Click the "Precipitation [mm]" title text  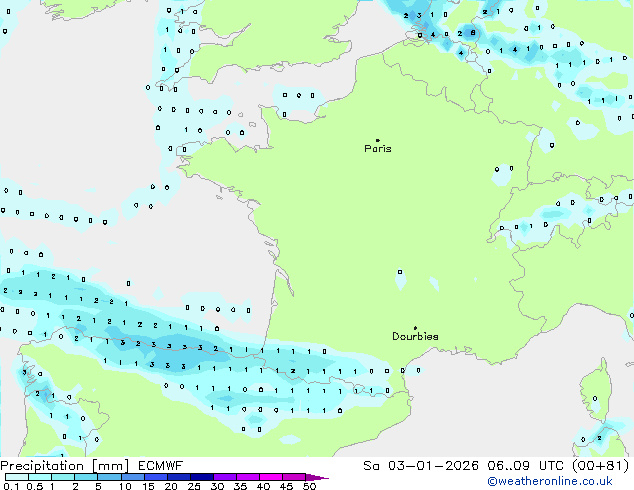coord(65,466)
